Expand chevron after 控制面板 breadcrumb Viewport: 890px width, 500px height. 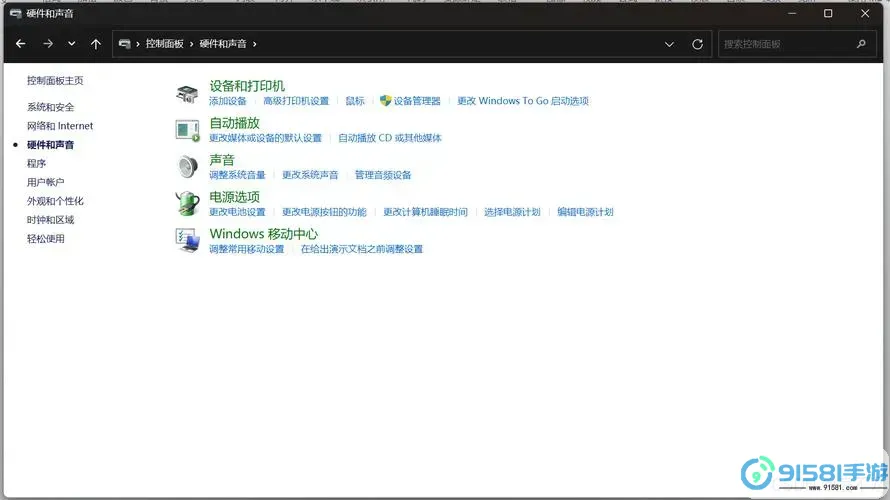191,44
